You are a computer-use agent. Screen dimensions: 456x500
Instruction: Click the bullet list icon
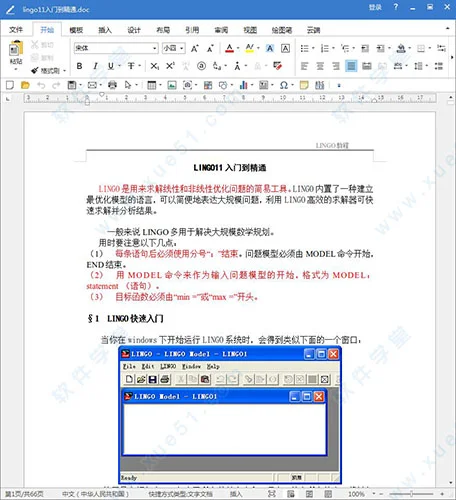coord(304,49)
